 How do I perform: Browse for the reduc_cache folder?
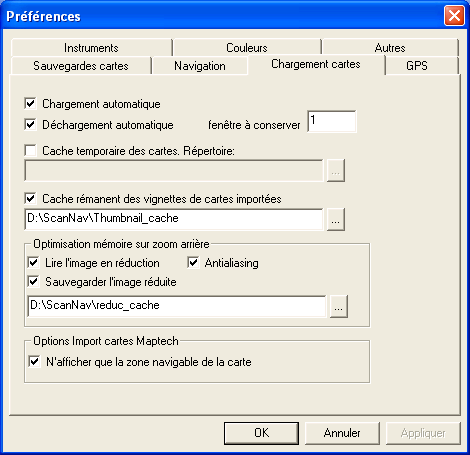339,306
